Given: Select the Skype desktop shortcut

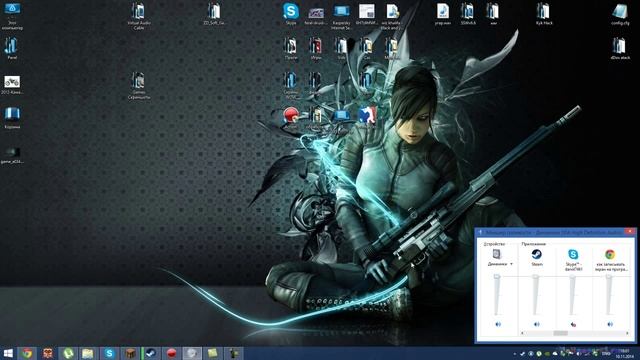Looking at the screenshot, I should (x=291, y=14).
